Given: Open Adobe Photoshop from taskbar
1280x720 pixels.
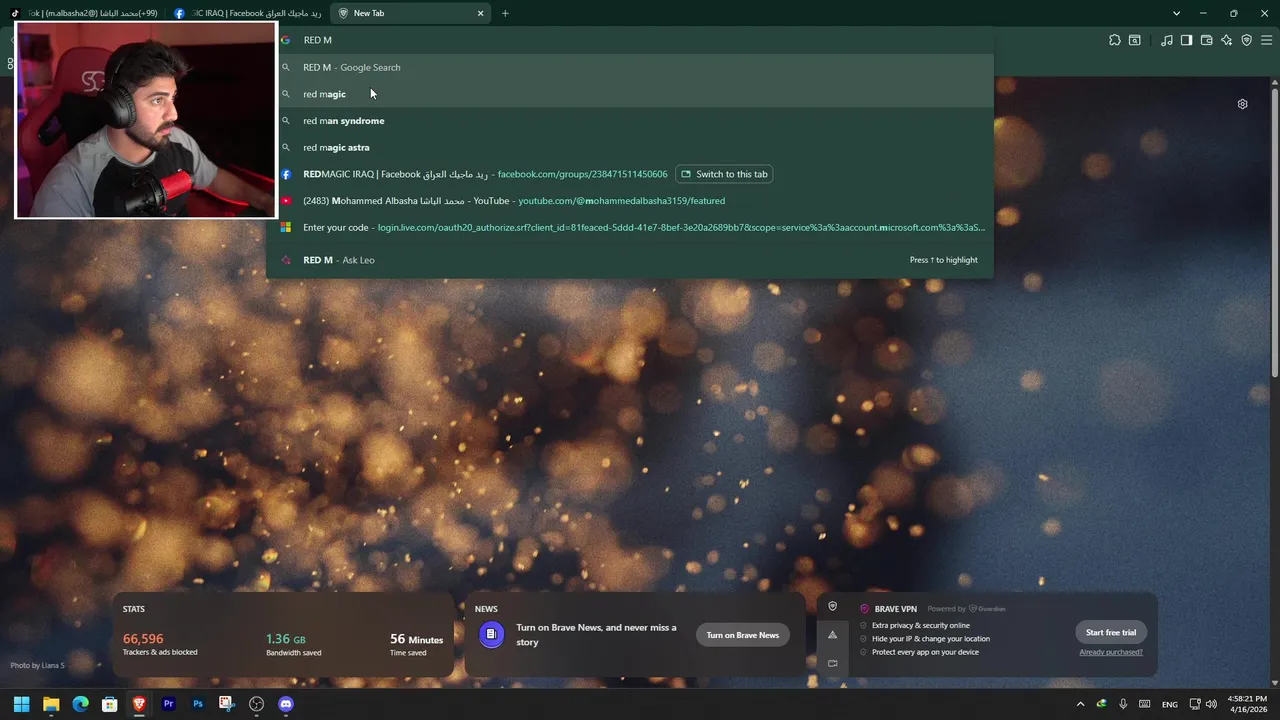Looking at the screenshot, I should (x=198, y=704).
